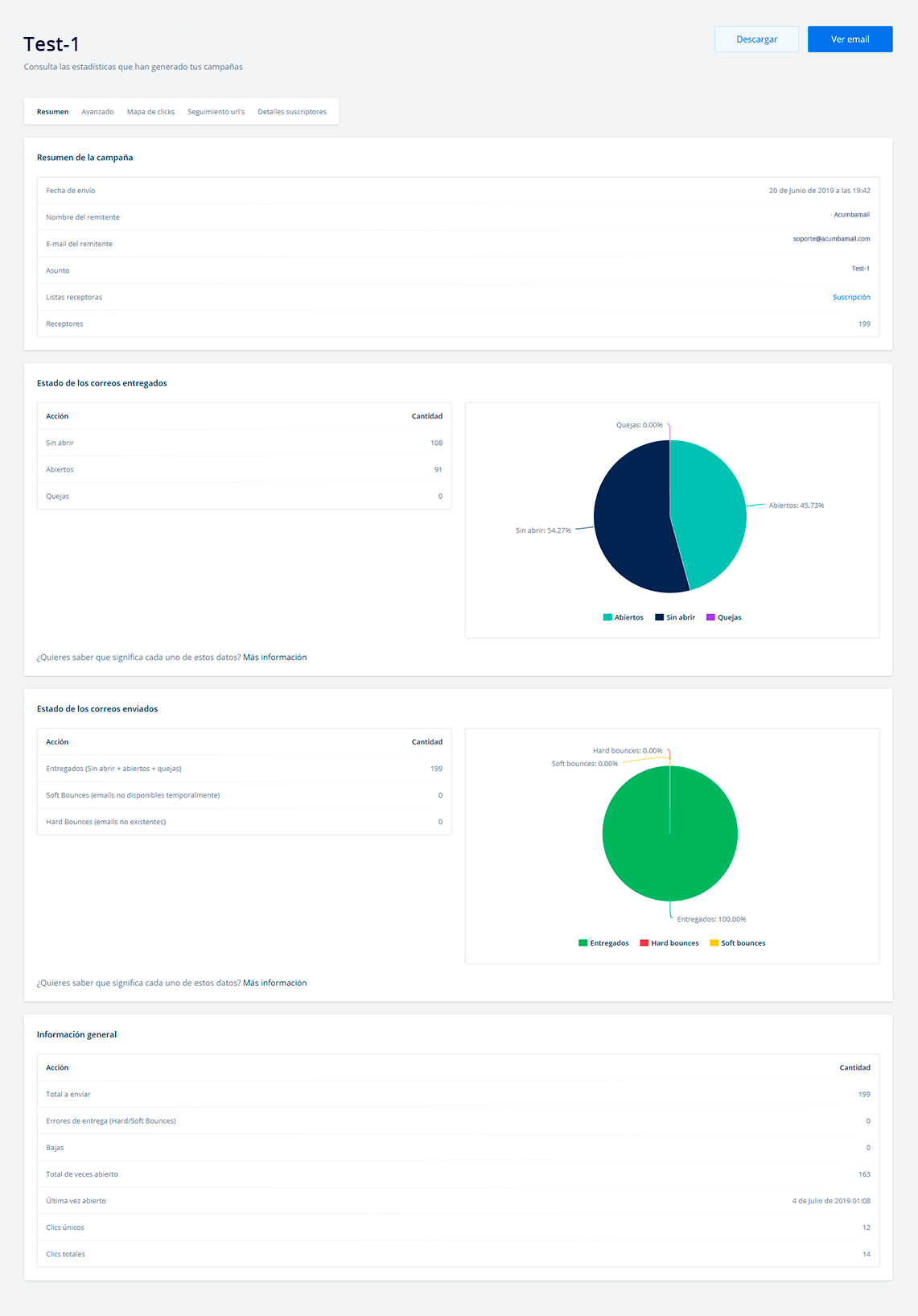This screenshot has width=918, height=1316.
Task: Click the 'Sin abrir: 54.27%' chart label
Action: click(543, 530)
